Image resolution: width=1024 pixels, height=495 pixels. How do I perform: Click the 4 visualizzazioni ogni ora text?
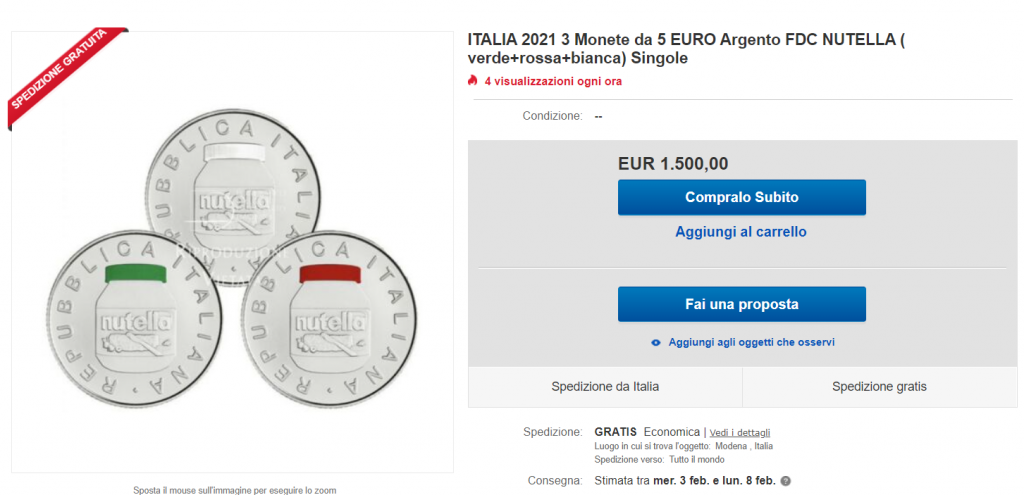click(553, 81)
